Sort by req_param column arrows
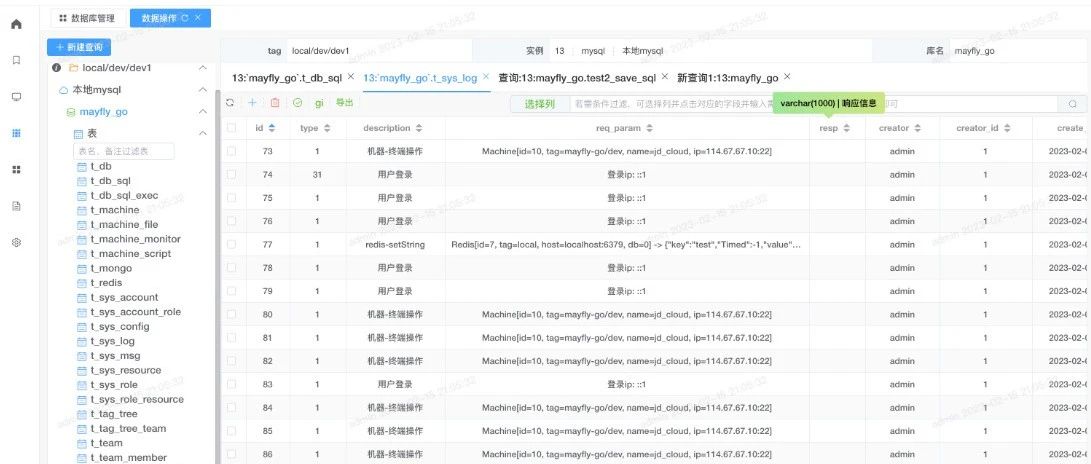Screen dimensions: 1091x464 (649, 128)
